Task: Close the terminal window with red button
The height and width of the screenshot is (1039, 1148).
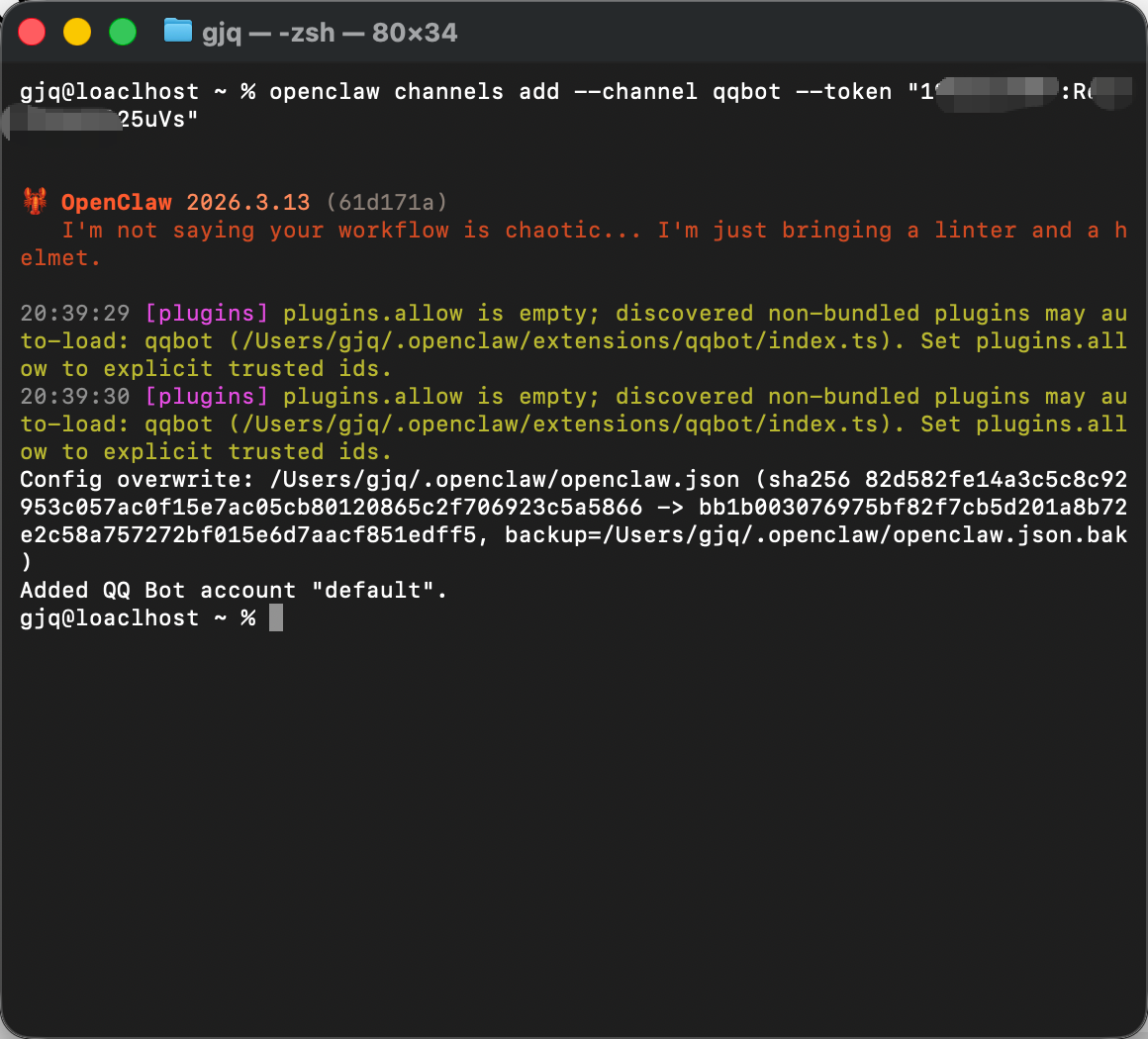Action: point(32,33)
